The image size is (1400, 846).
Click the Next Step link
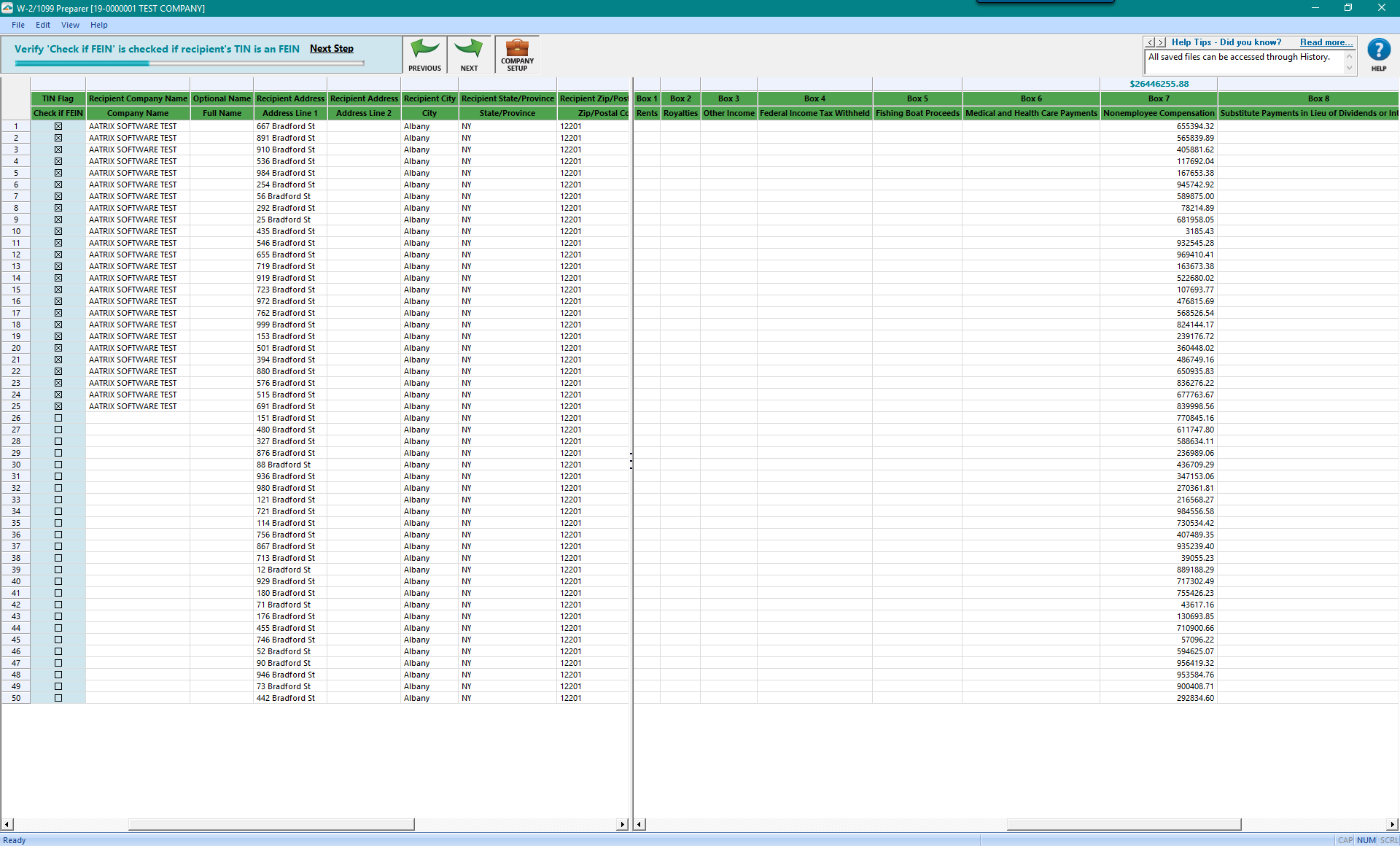[x=331, y=49]
